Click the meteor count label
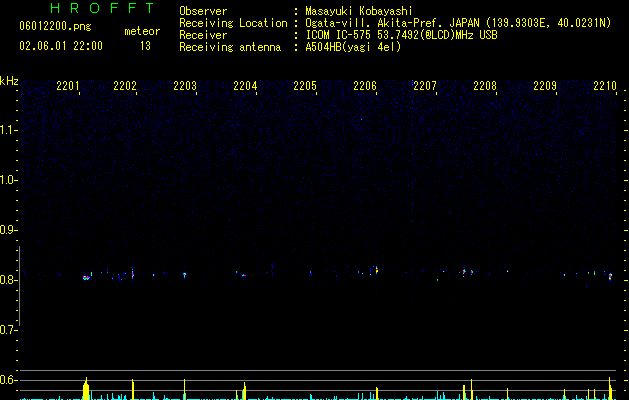The width and height of the screenshot is (629, 400). 142,31
